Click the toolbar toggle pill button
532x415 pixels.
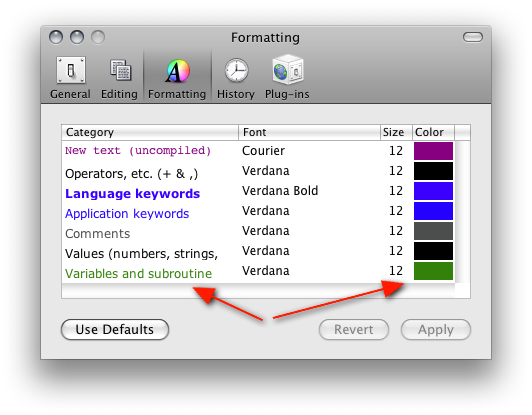coord(473,37)
